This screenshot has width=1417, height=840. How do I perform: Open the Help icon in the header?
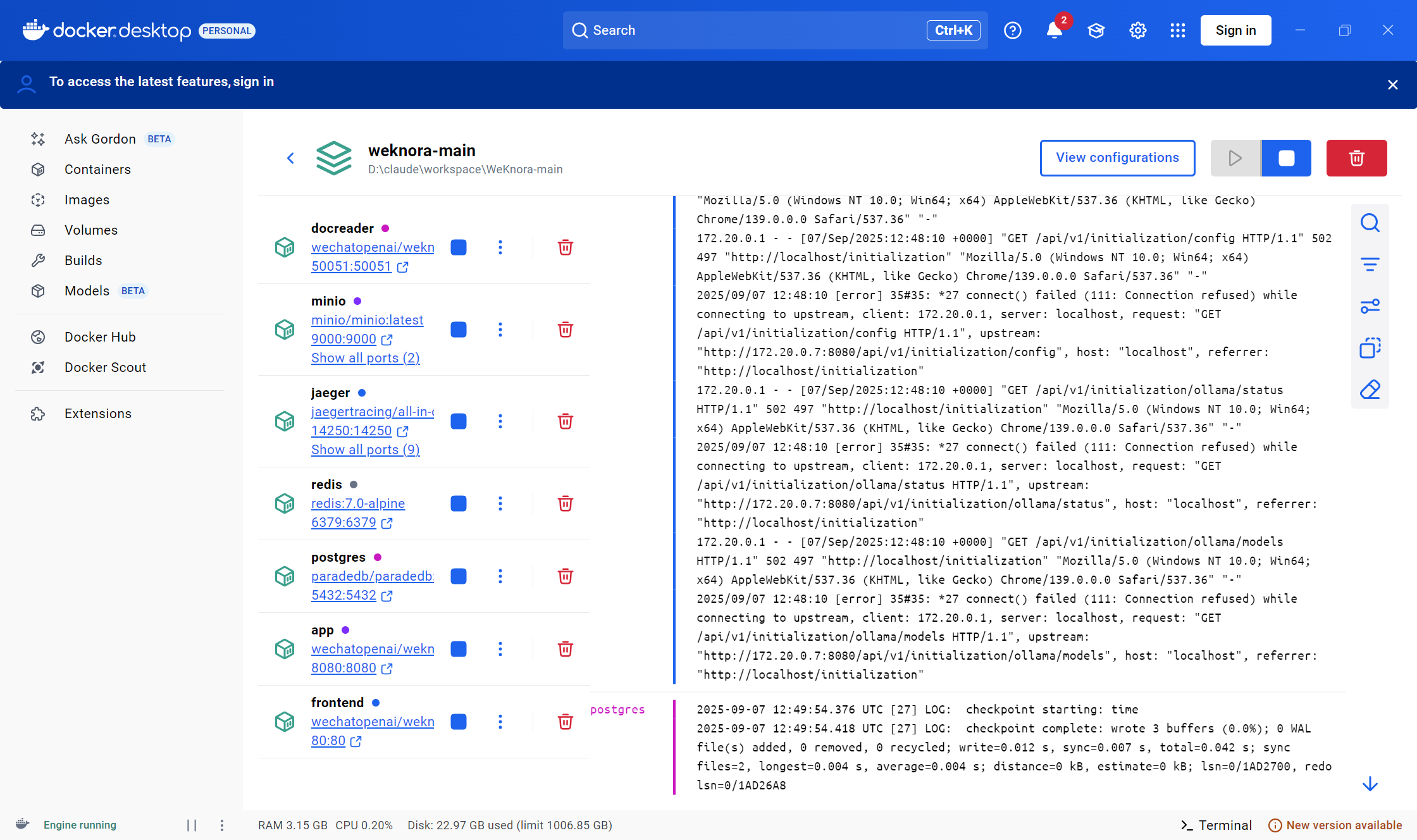point(1013,30)
